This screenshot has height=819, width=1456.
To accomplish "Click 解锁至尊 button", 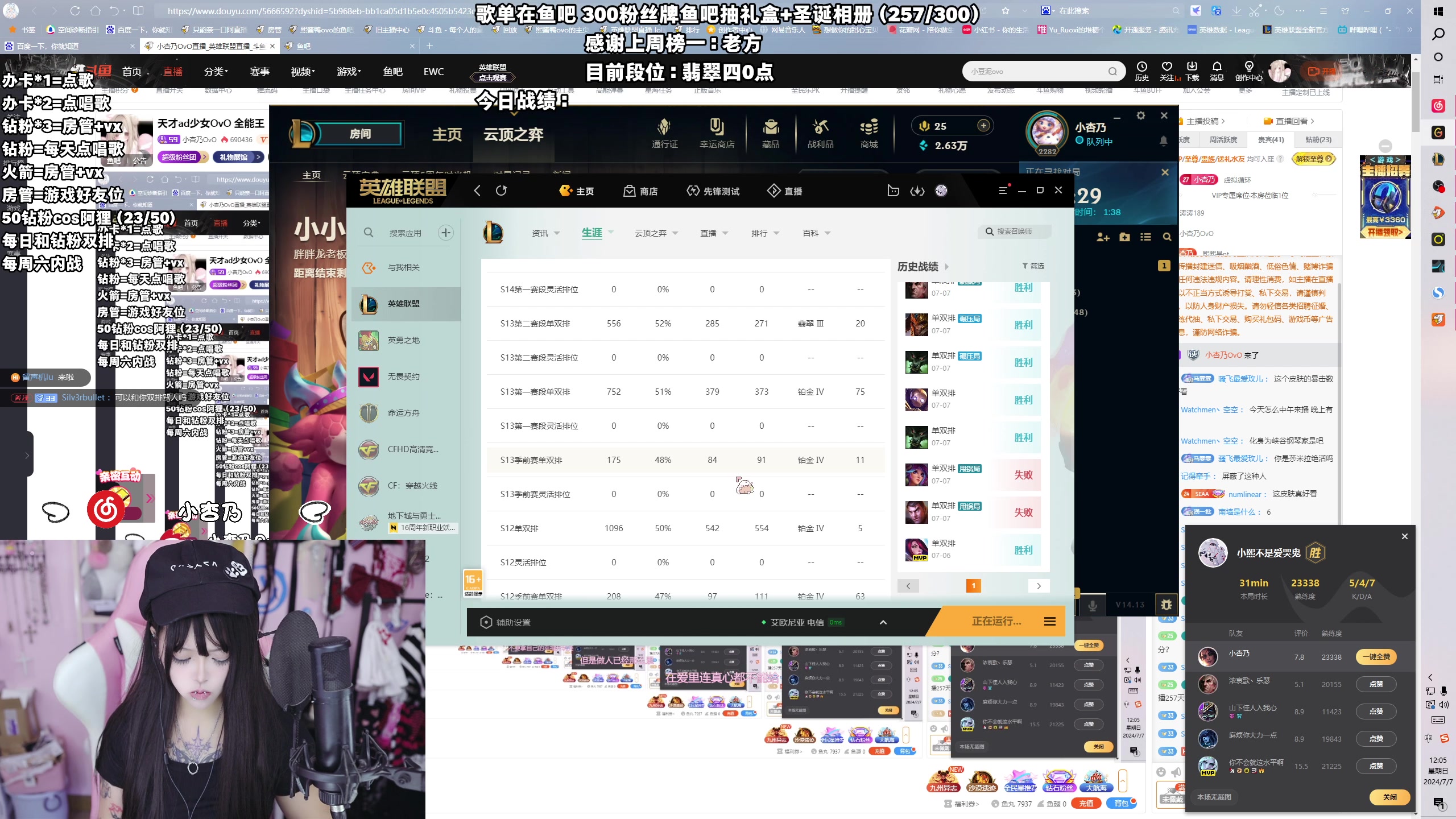I will click(1313, 159).
